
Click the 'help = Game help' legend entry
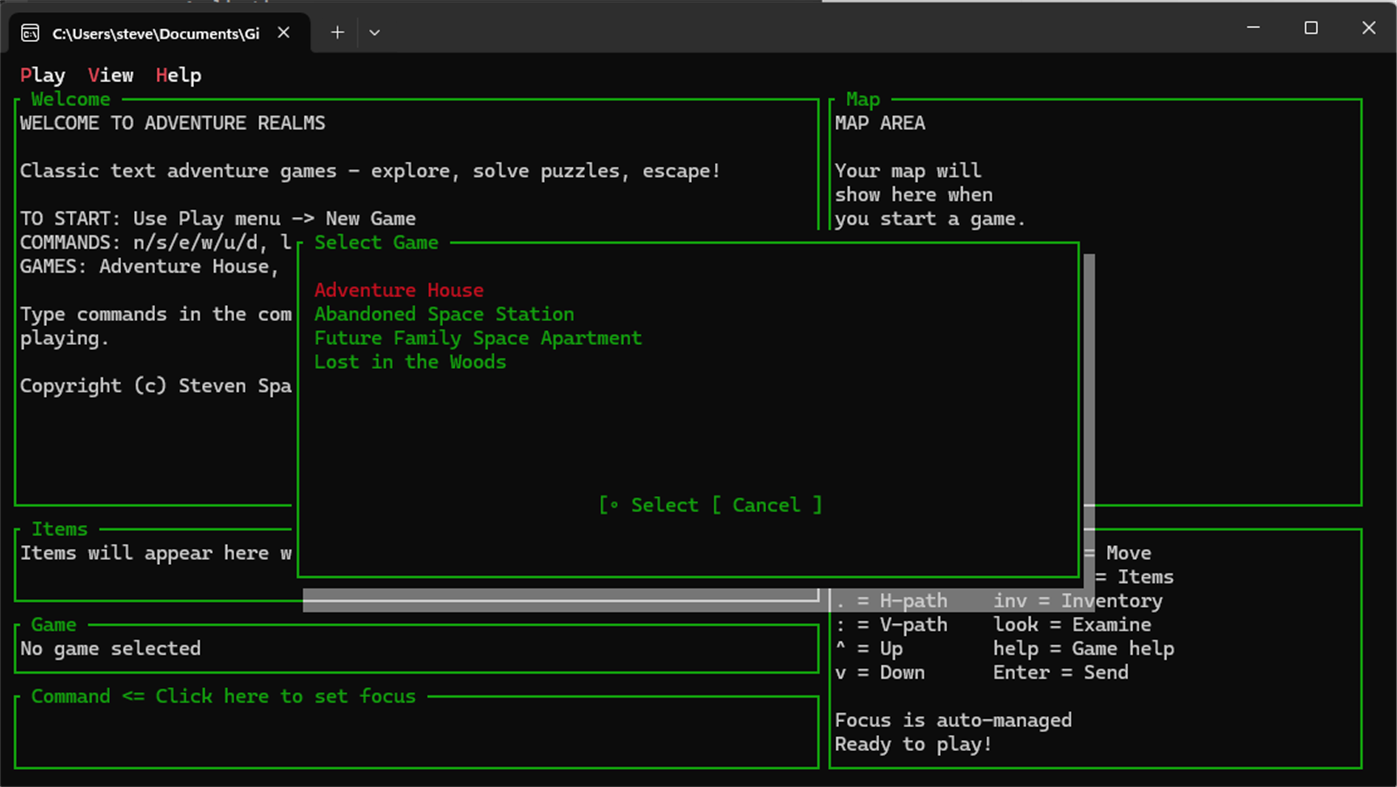point(1084,649)
